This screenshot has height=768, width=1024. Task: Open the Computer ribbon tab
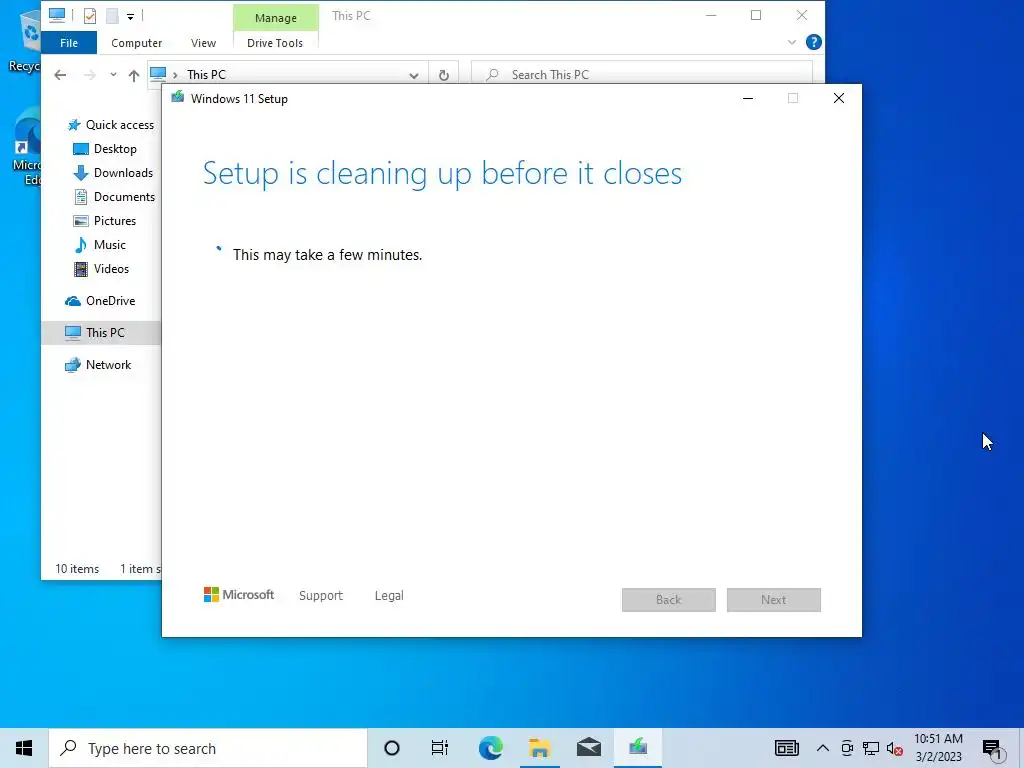click(136, 43)
